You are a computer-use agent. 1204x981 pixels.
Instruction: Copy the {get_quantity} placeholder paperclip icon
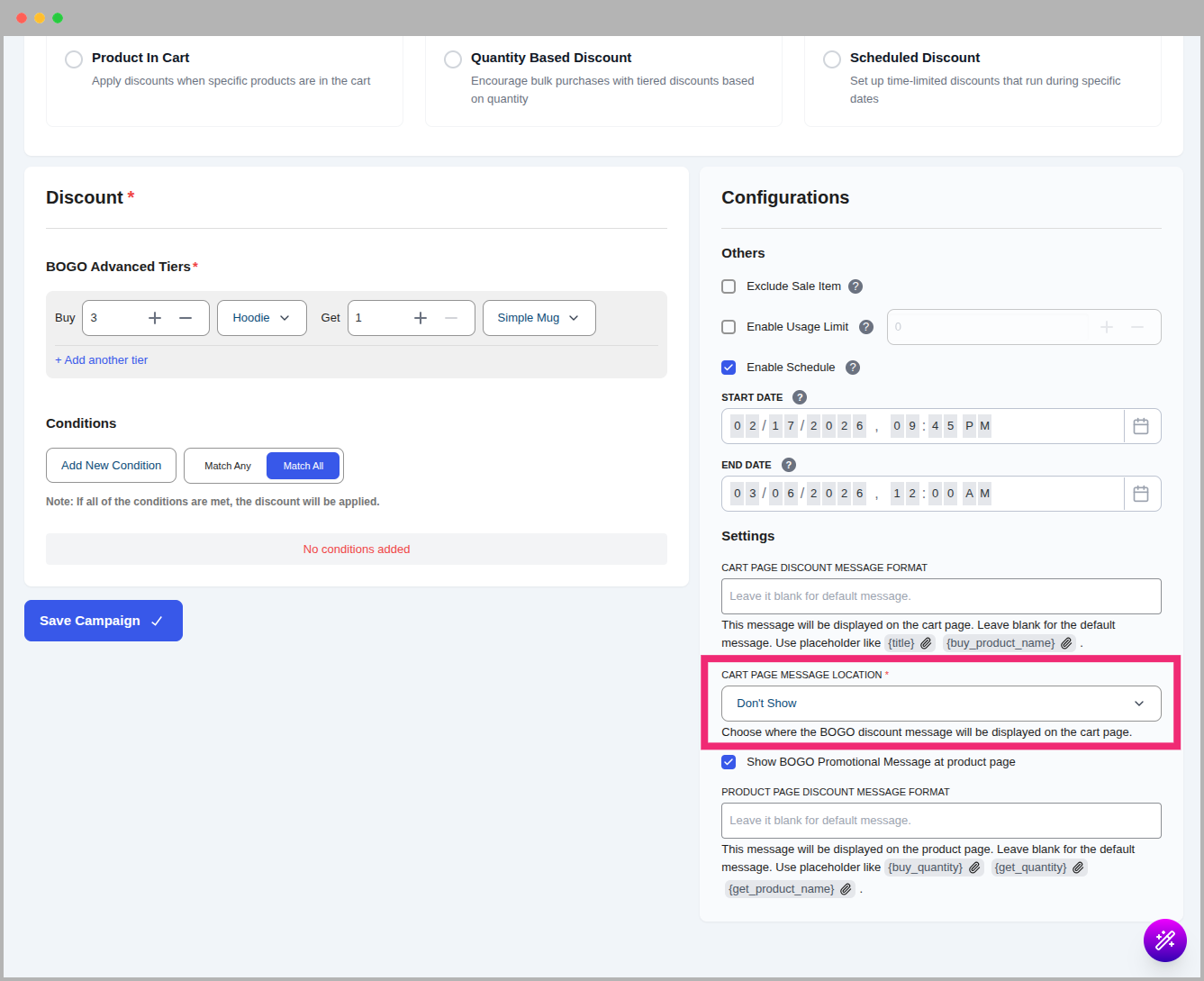click(x=1078, y=867)
